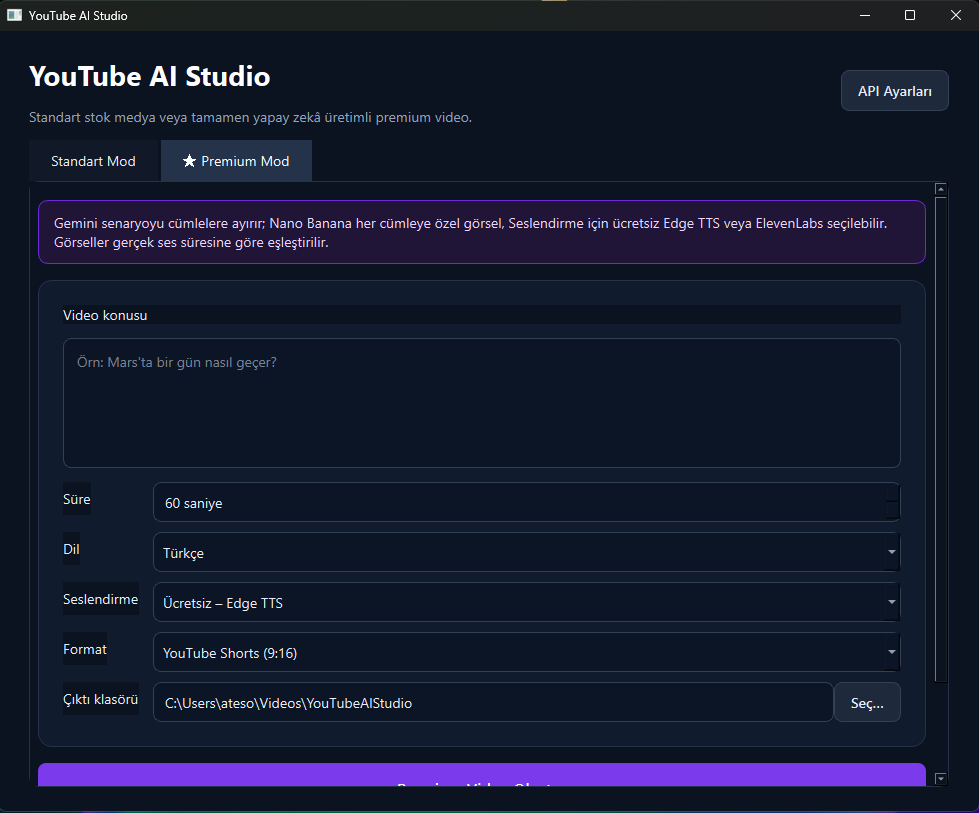Screen dimensions: 979x813
Task: Click the 'Seslendirme' label
Action: 101,599
